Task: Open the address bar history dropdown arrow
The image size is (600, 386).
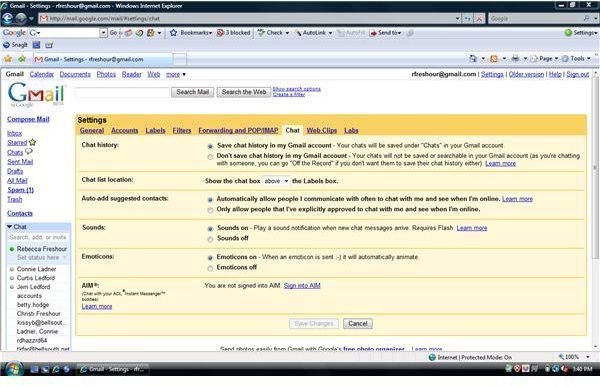Action: (x=458, y=18)
